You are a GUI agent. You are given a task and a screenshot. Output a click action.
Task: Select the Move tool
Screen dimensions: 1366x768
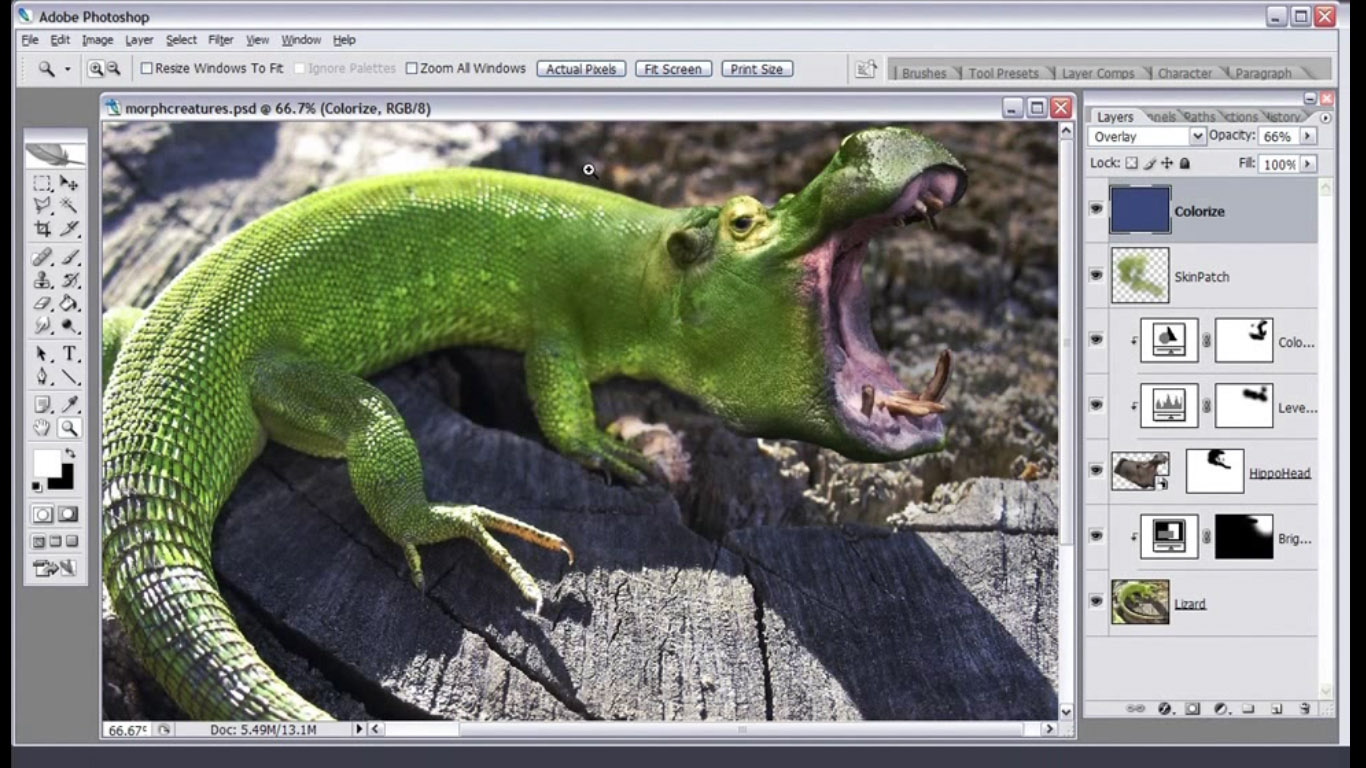click(69, 183)
